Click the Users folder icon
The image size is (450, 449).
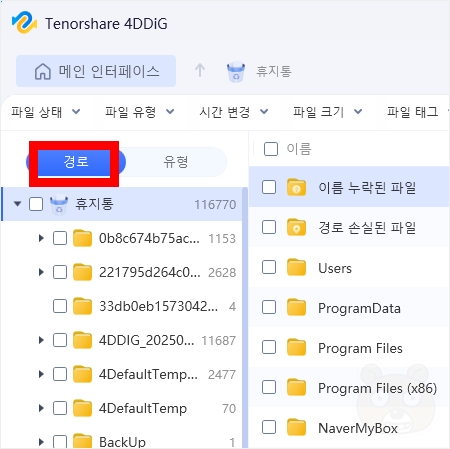pos(296,267)
